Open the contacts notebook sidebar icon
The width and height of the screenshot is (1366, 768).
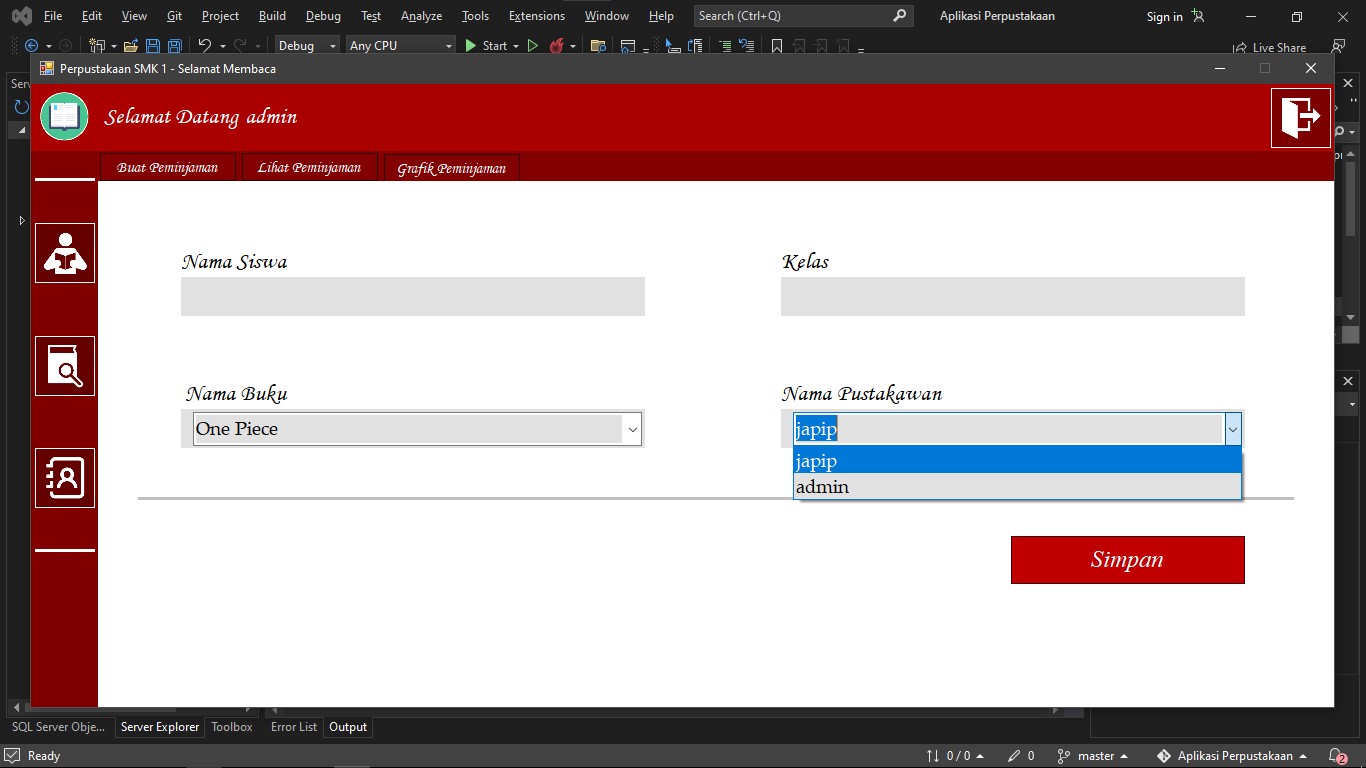coord(65,478)
